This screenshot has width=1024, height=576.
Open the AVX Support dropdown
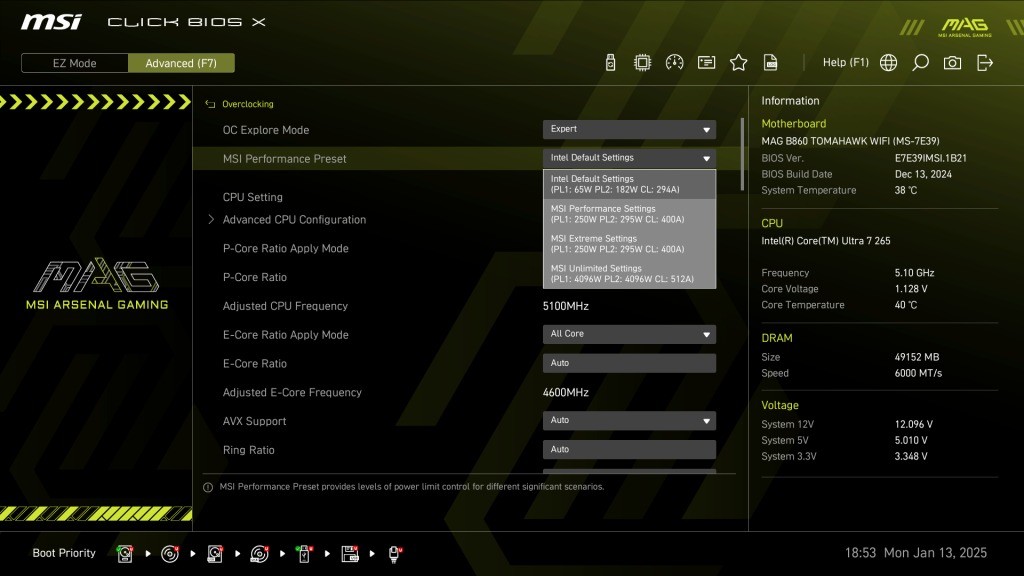(629, 421)
